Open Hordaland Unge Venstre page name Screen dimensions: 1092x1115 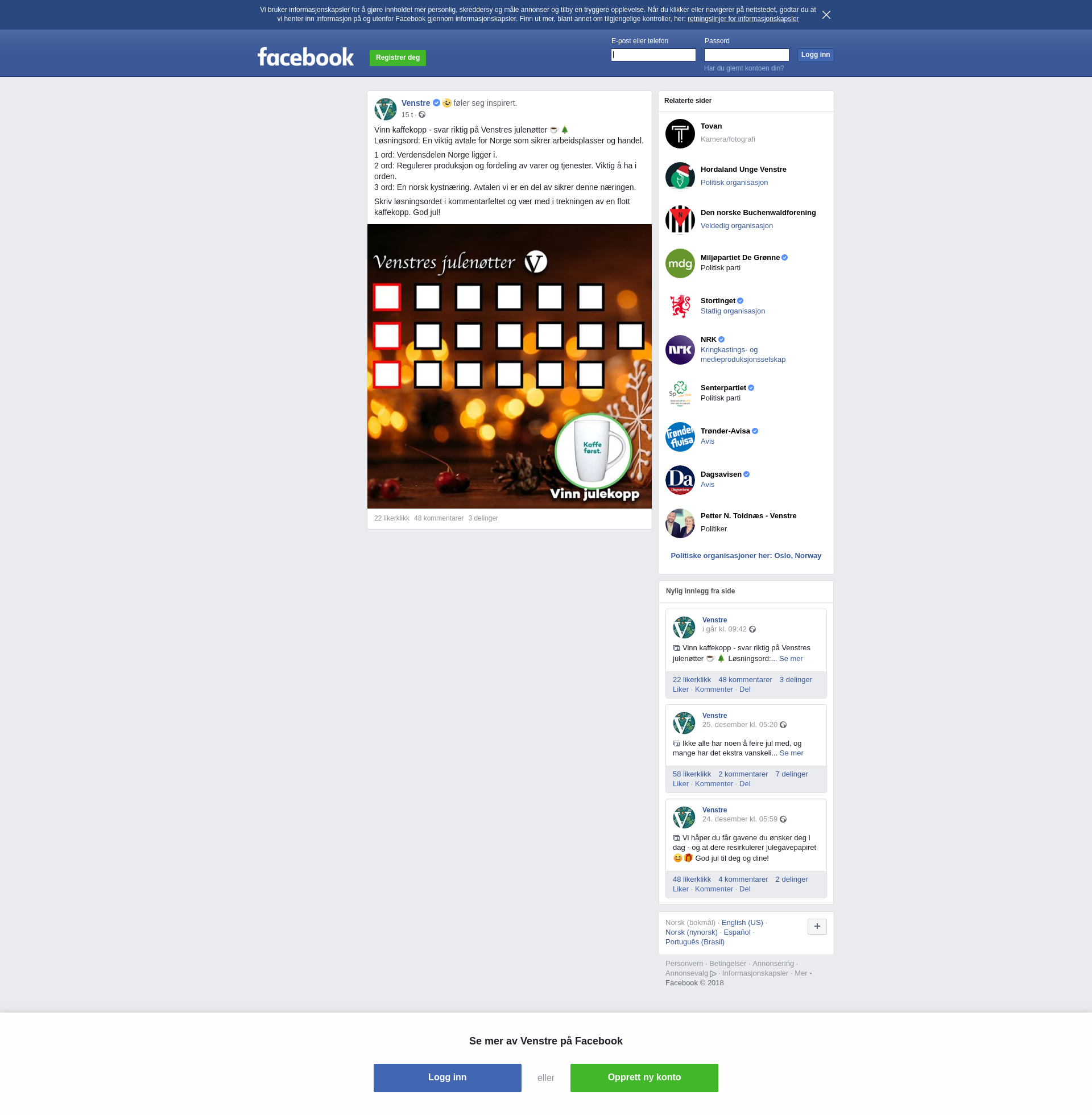tap(743, 169)
